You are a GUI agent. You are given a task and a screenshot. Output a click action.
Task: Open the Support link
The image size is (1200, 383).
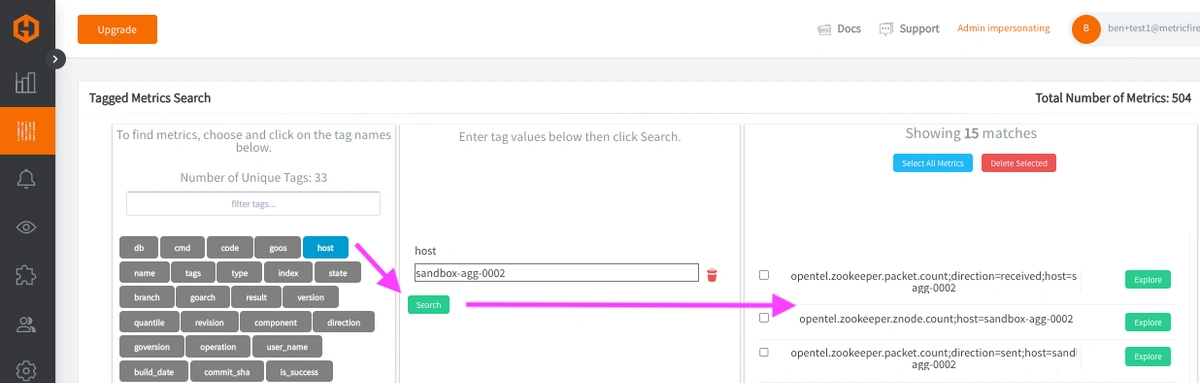tap(919, 29)
